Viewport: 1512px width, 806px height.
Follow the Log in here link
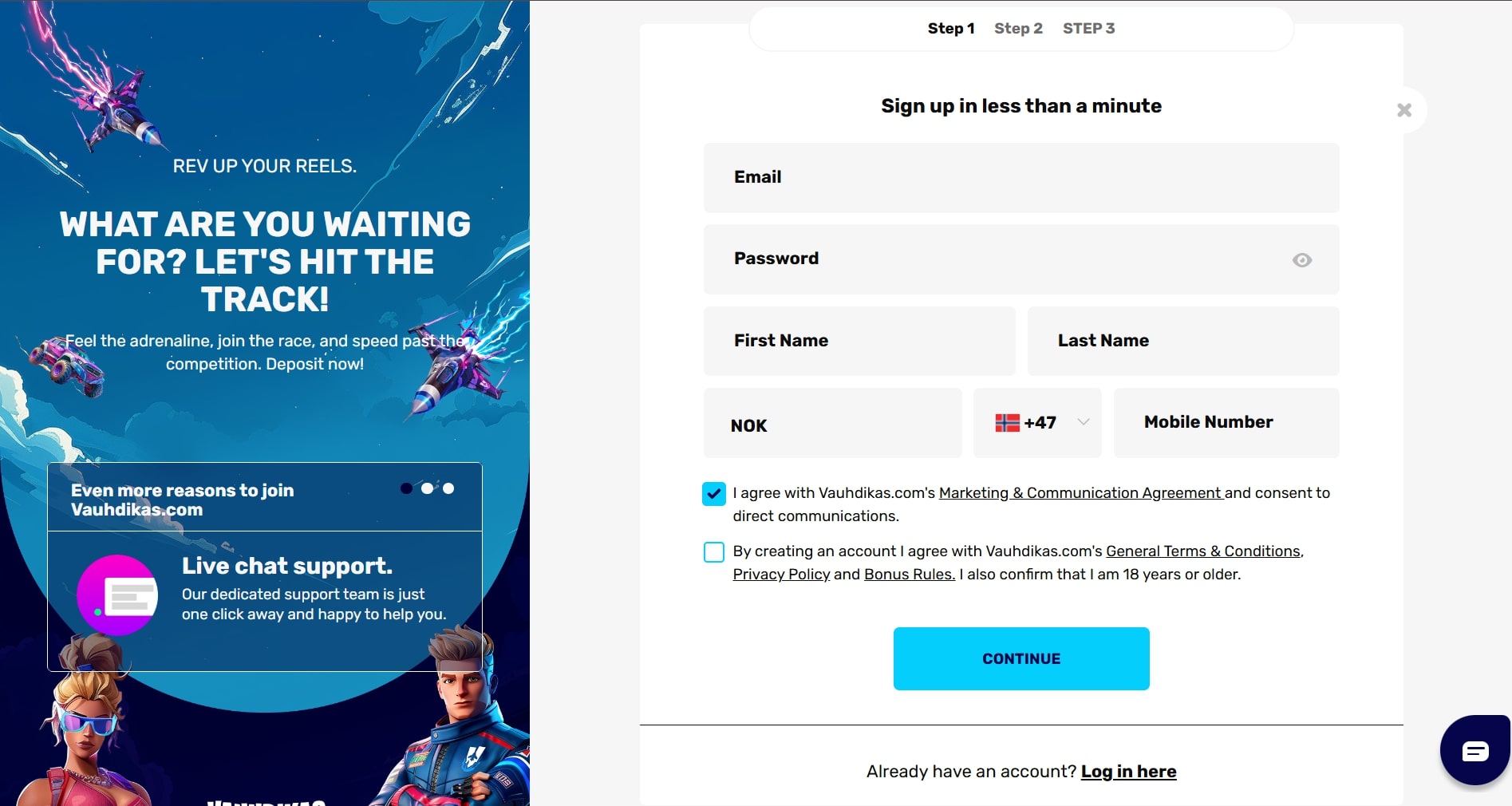click(x=1128, y=772)
